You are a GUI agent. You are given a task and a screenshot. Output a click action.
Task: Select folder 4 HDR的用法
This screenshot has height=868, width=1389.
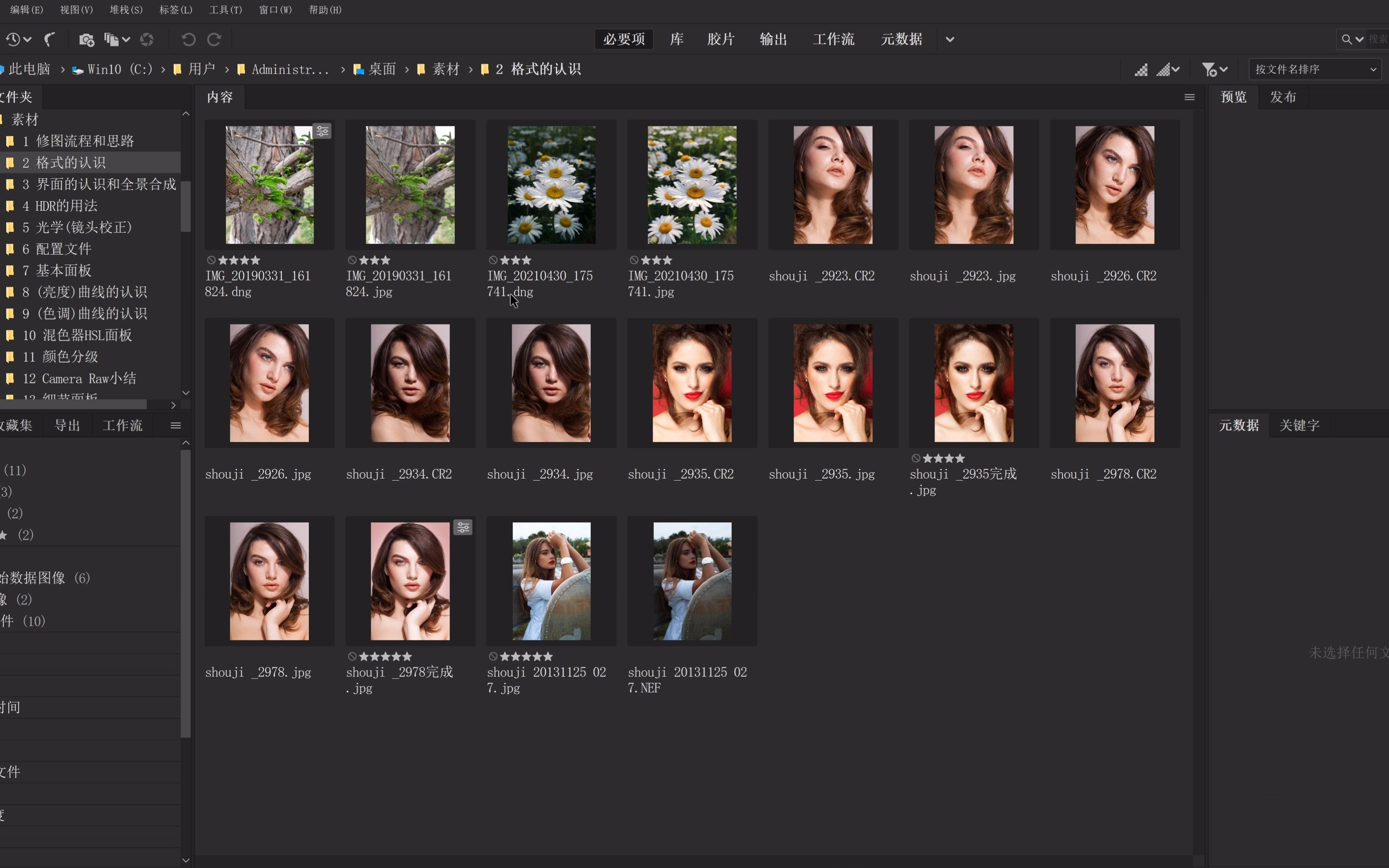[x=60, y=206]
